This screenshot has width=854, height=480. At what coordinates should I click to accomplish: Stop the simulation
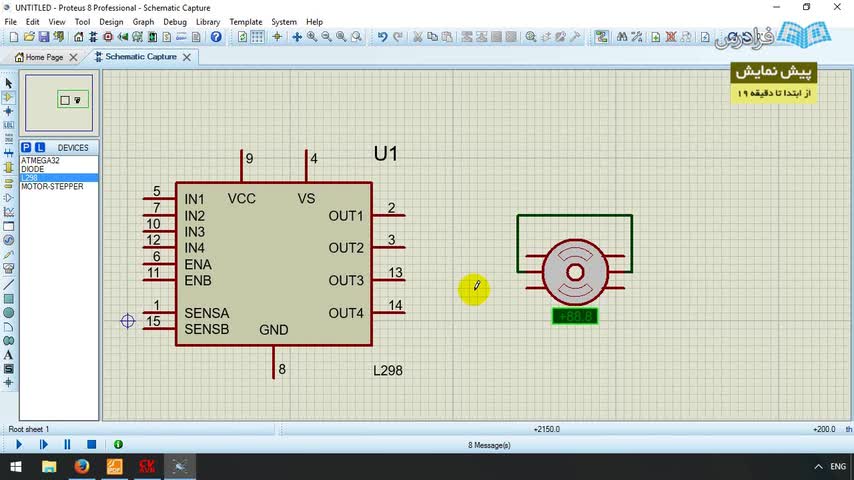tap(92, 445)
